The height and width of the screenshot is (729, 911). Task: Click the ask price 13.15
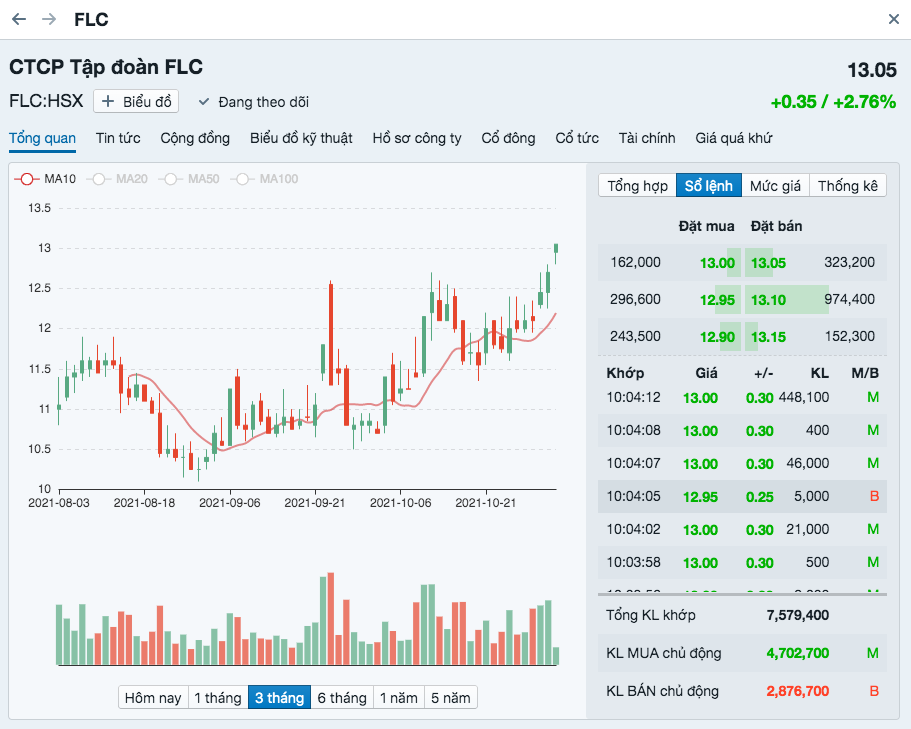(768, 337)
